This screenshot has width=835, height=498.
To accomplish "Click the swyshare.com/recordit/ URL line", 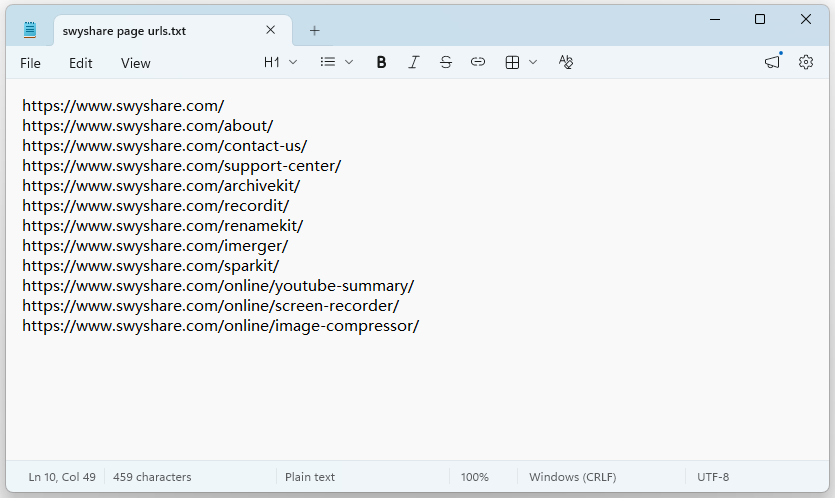I will tap(155, 206).
